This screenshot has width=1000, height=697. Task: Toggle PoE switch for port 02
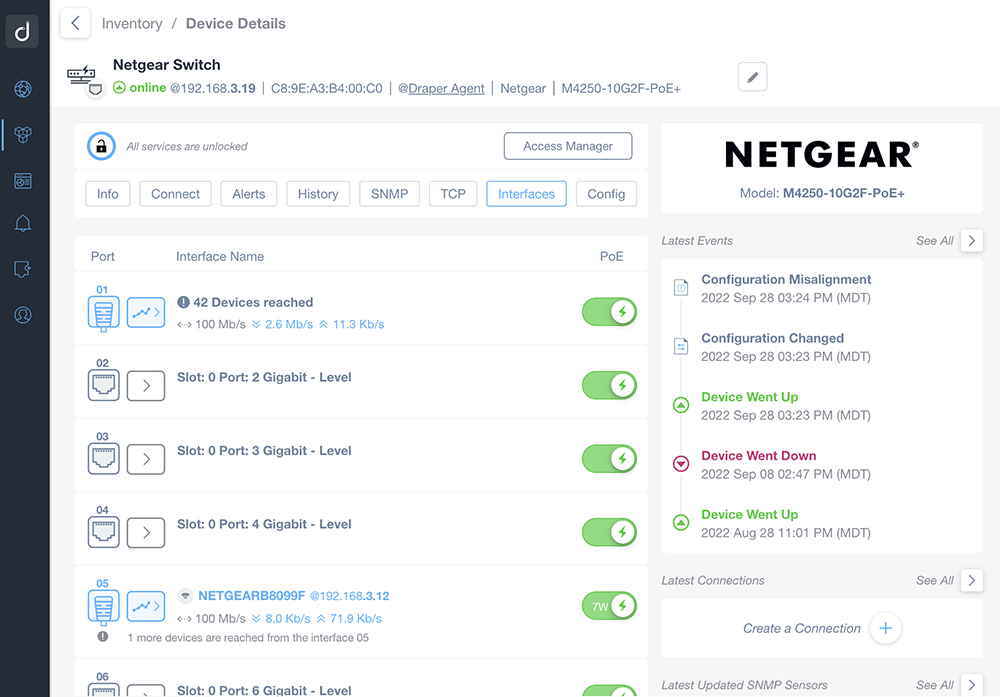[x=609, y=385]
